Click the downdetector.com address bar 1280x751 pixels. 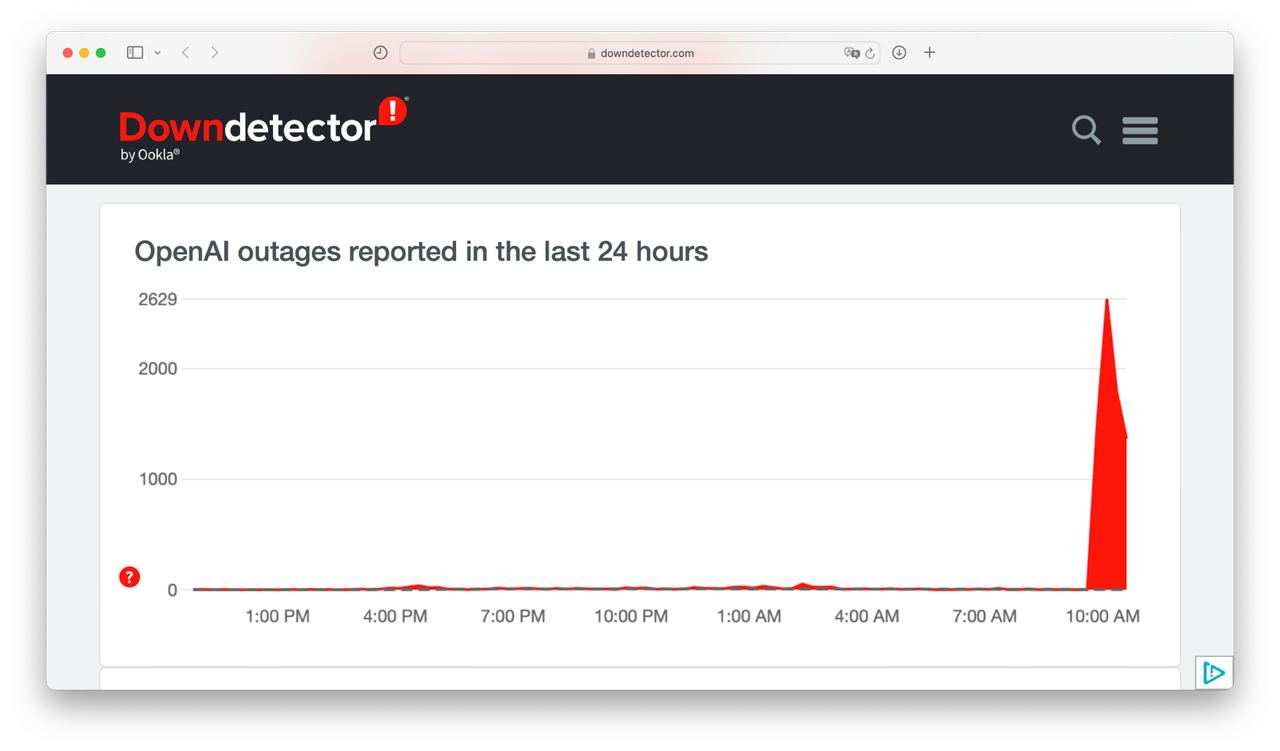pyautogui.click(x=640, y=53)
